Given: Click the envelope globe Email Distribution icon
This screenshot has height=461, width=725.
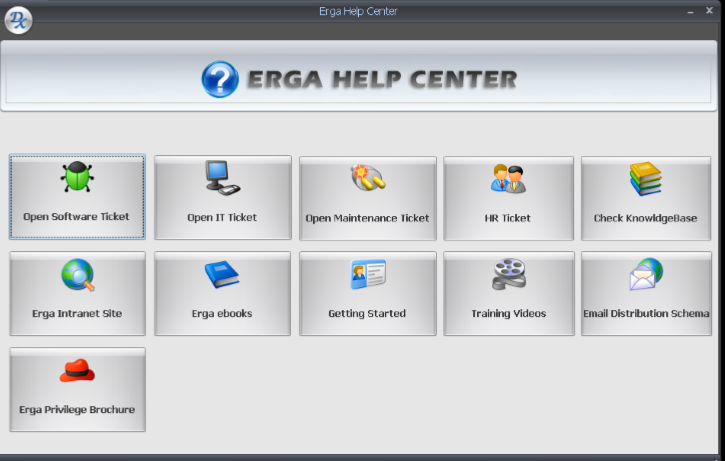Looking at the screenshot, I should click(645, 274).
